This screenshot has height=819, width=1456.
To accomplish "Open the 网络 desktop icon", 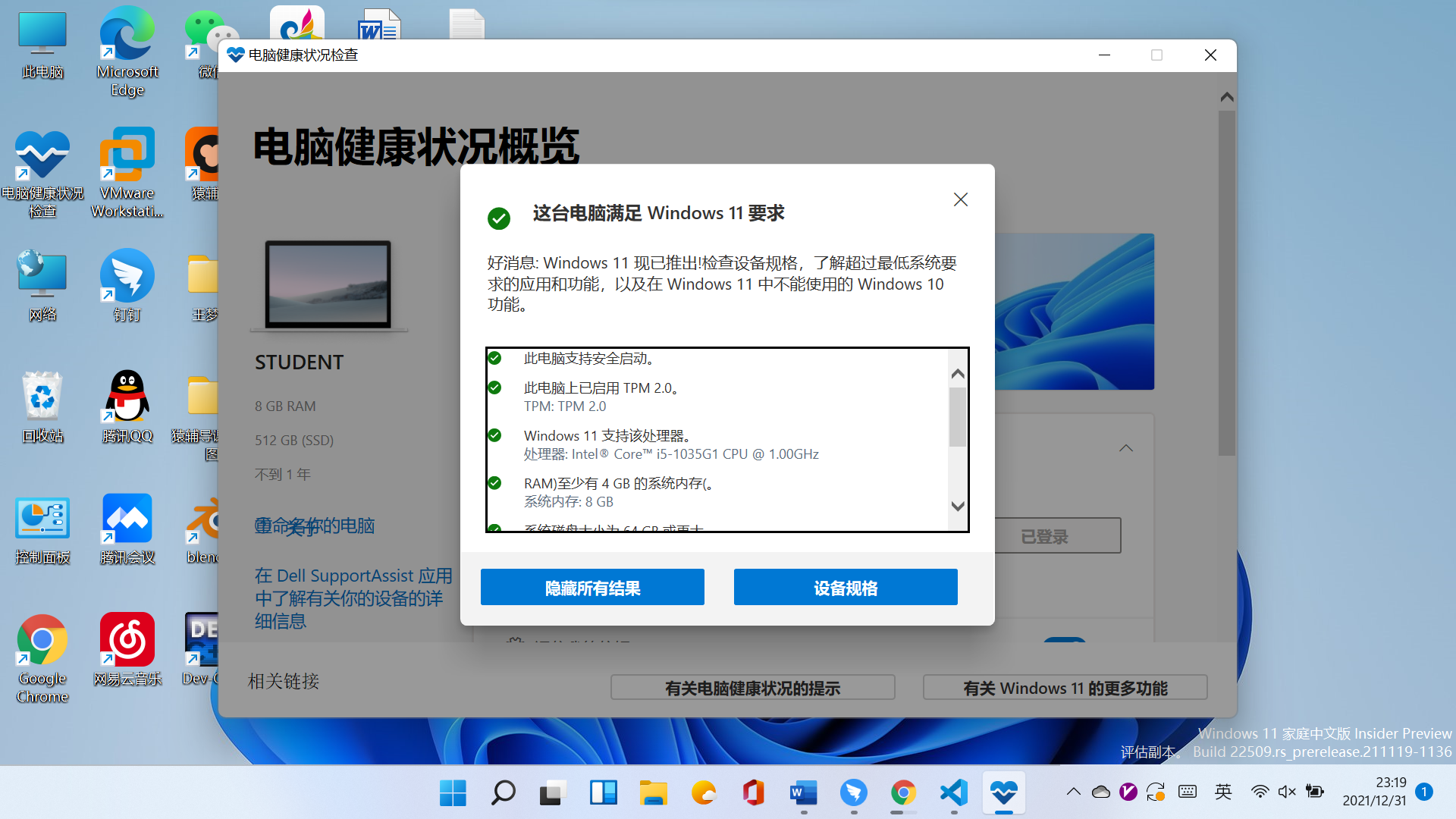I will (x=42, y=287).
